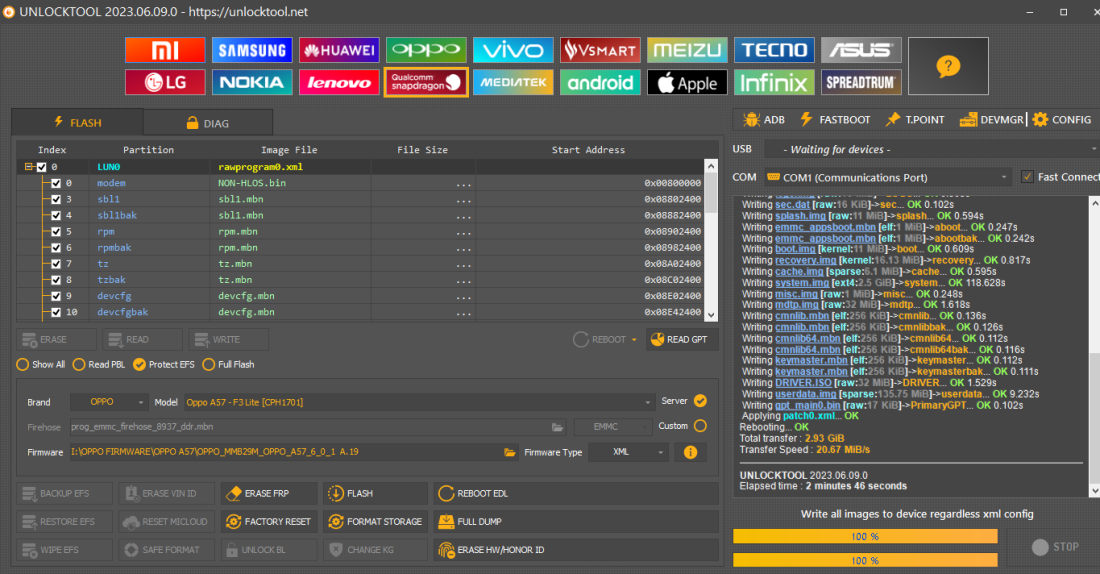The height and width of the screenshot is (574, 1100).
Task: Open the Brand OPPO dropdown
Action: (x=108, y=402)
